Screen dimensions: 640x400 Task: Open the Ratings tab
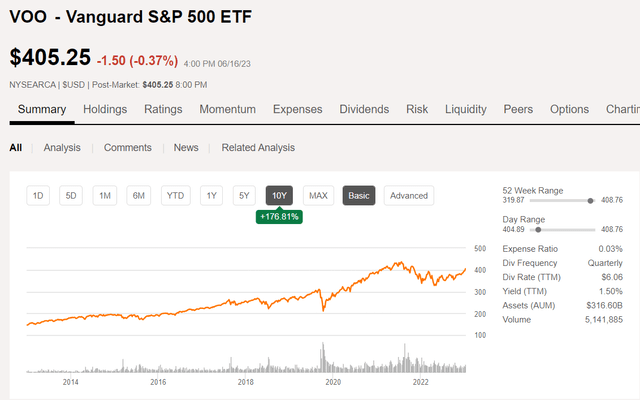[x=163, y=109]
